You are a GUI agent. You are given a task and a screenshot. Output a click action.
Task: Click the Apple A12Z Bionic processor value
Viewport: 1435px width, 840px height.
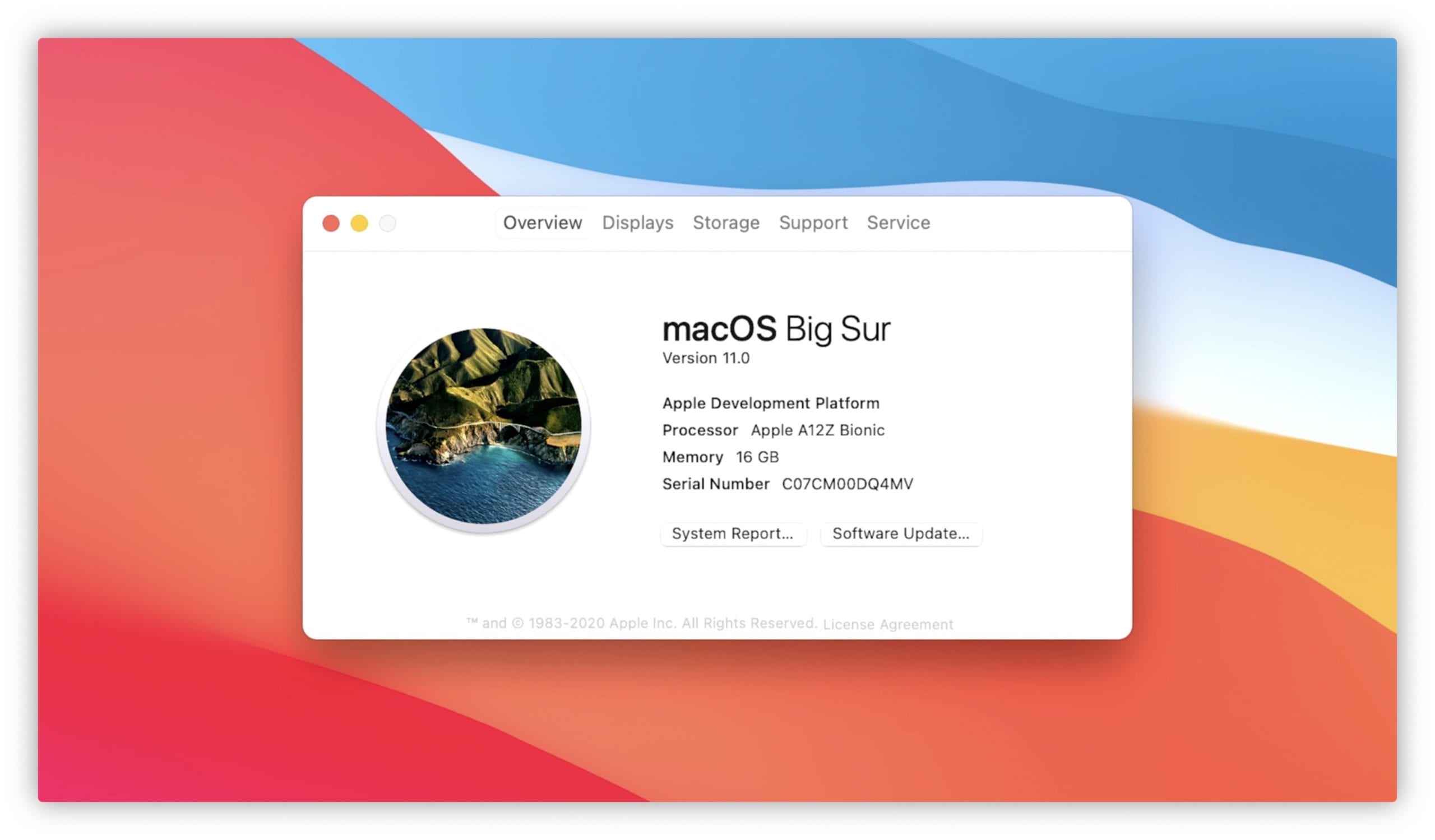coord(817,430)
